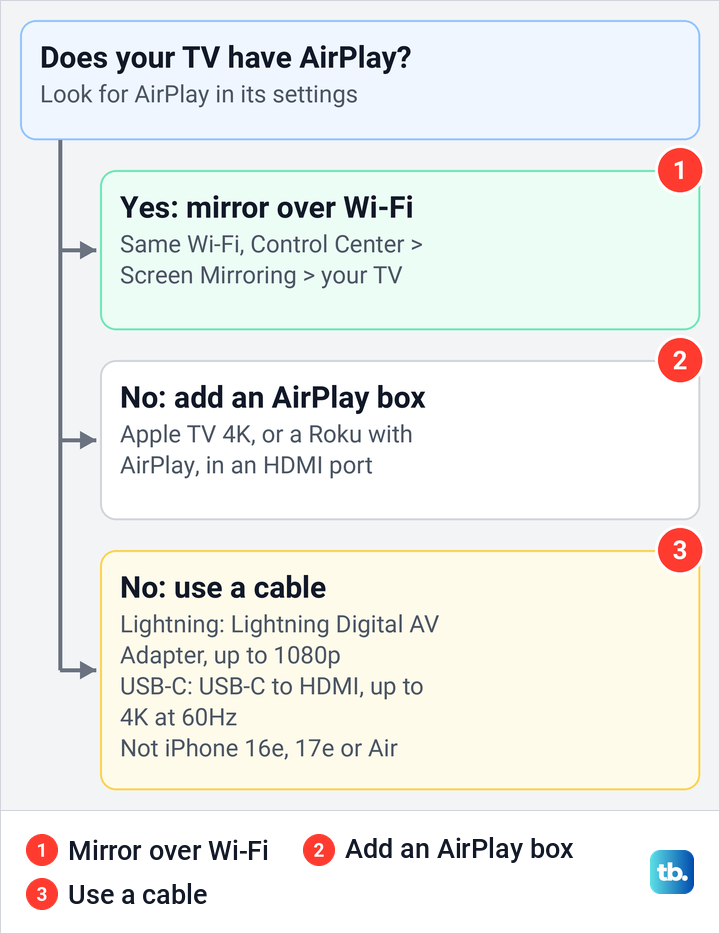720x934 pixels.
Task: Click the text "4K at 60Hz"
Action: click(x=179, y=717)
